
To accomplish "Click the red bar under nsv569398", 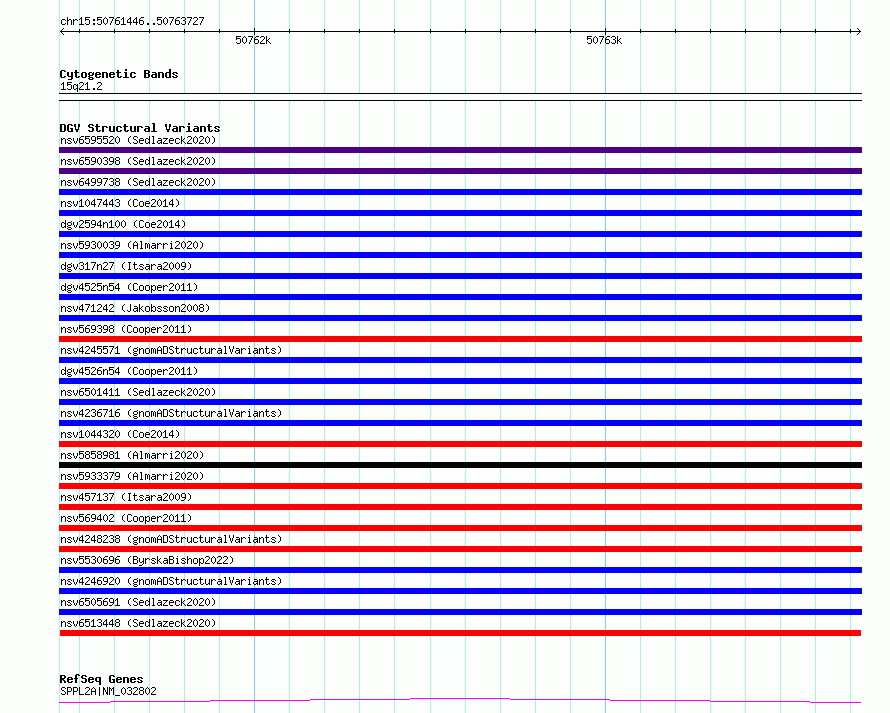I will (460, 339).
